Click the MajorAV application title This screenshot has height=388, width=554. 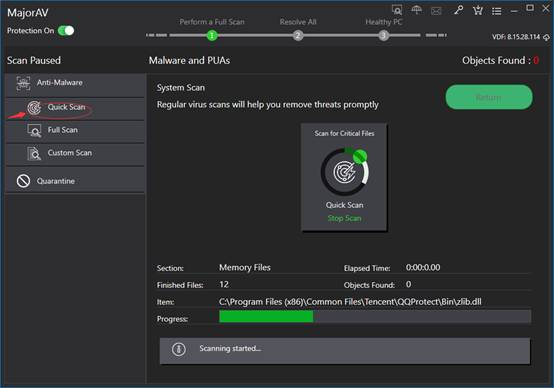click(x=28, y=13)
